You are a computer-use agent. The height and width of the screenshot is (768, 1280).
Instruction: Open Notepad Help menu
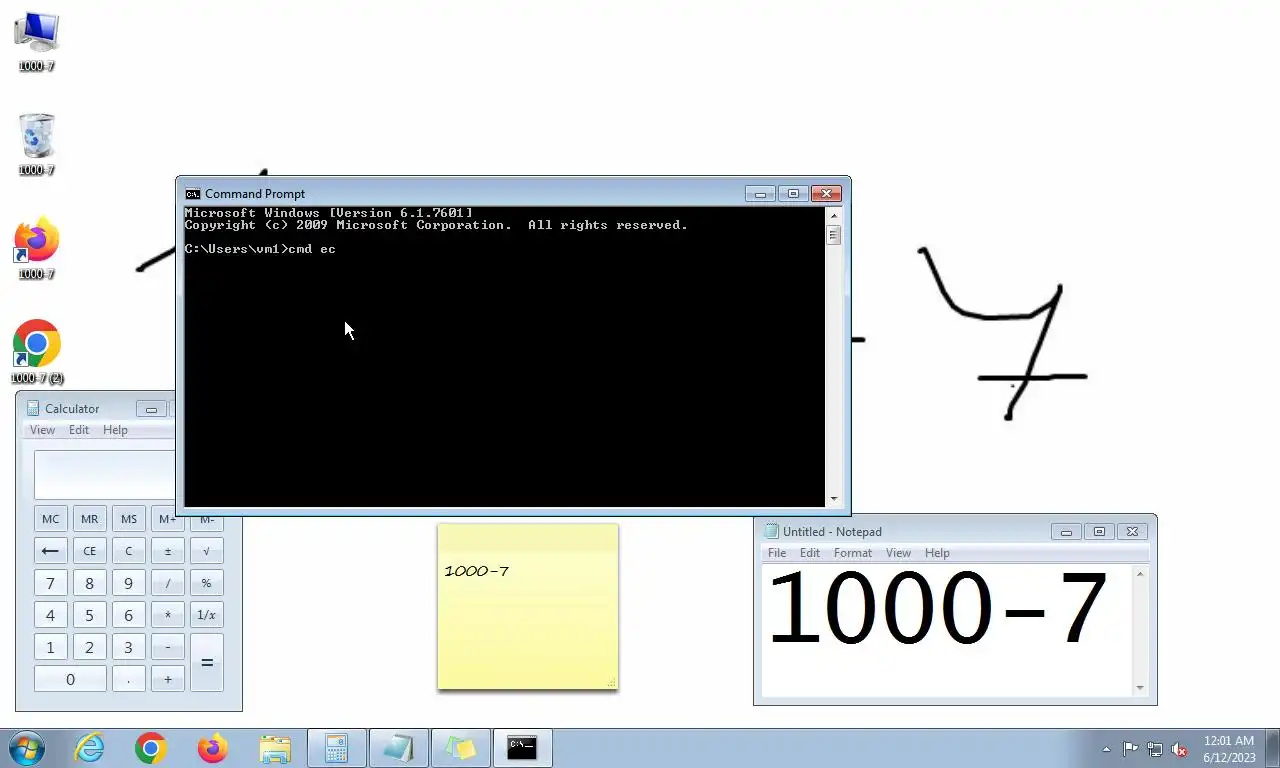[x=937, y=553]
